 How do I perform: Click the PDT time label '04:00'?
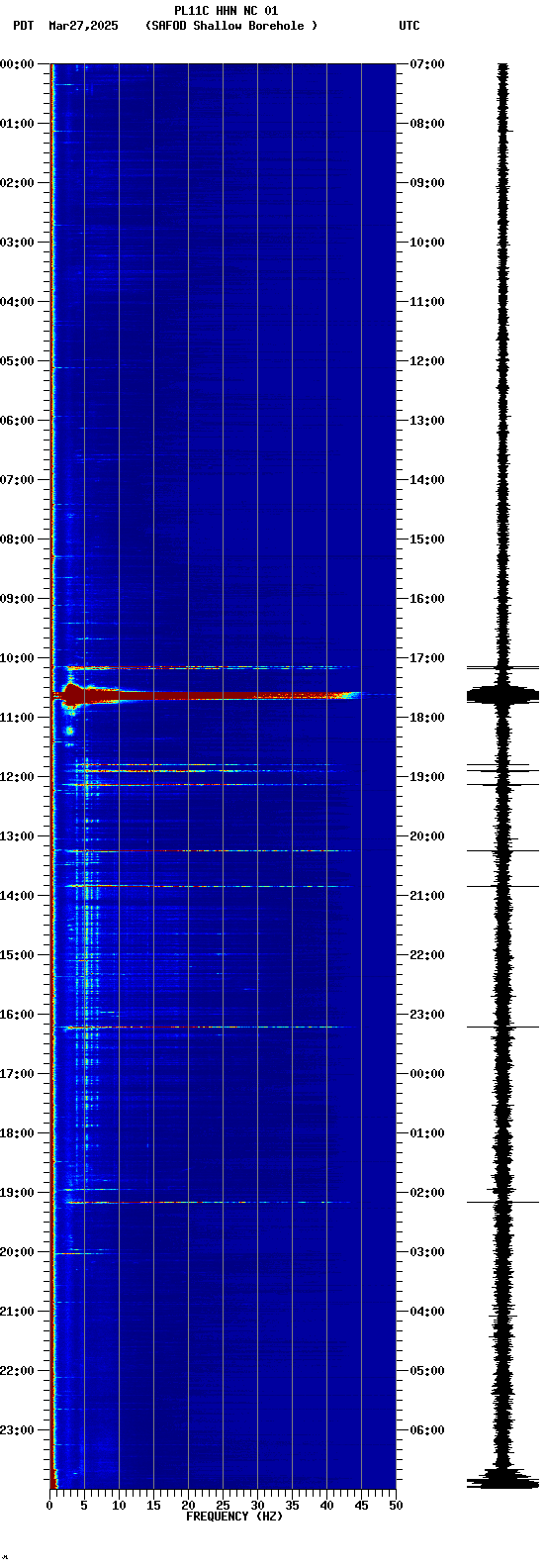click(18, 302)
